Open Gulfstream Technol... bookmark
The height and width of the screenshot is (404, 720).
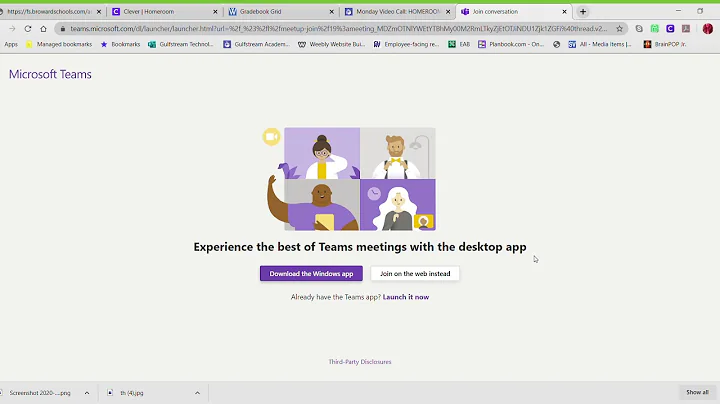[180, 45]
